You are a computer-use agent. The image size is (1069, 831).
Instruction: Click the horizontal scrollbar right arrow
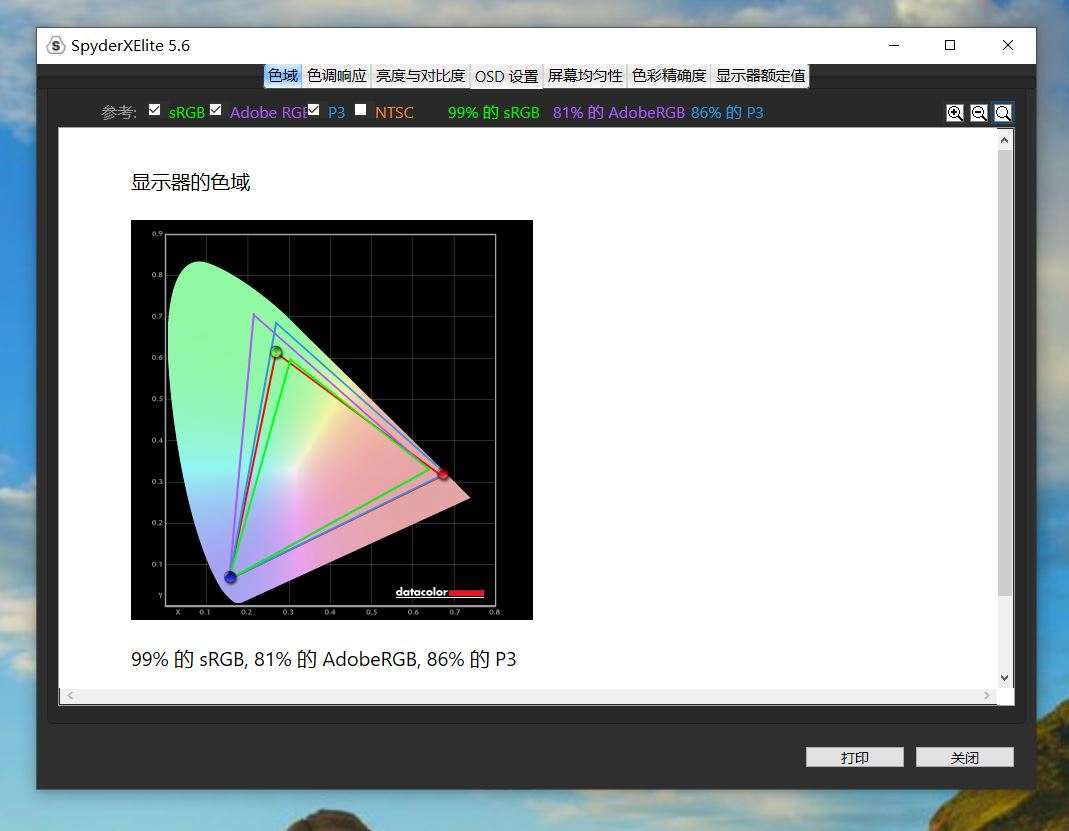click(x=987, y=695)
